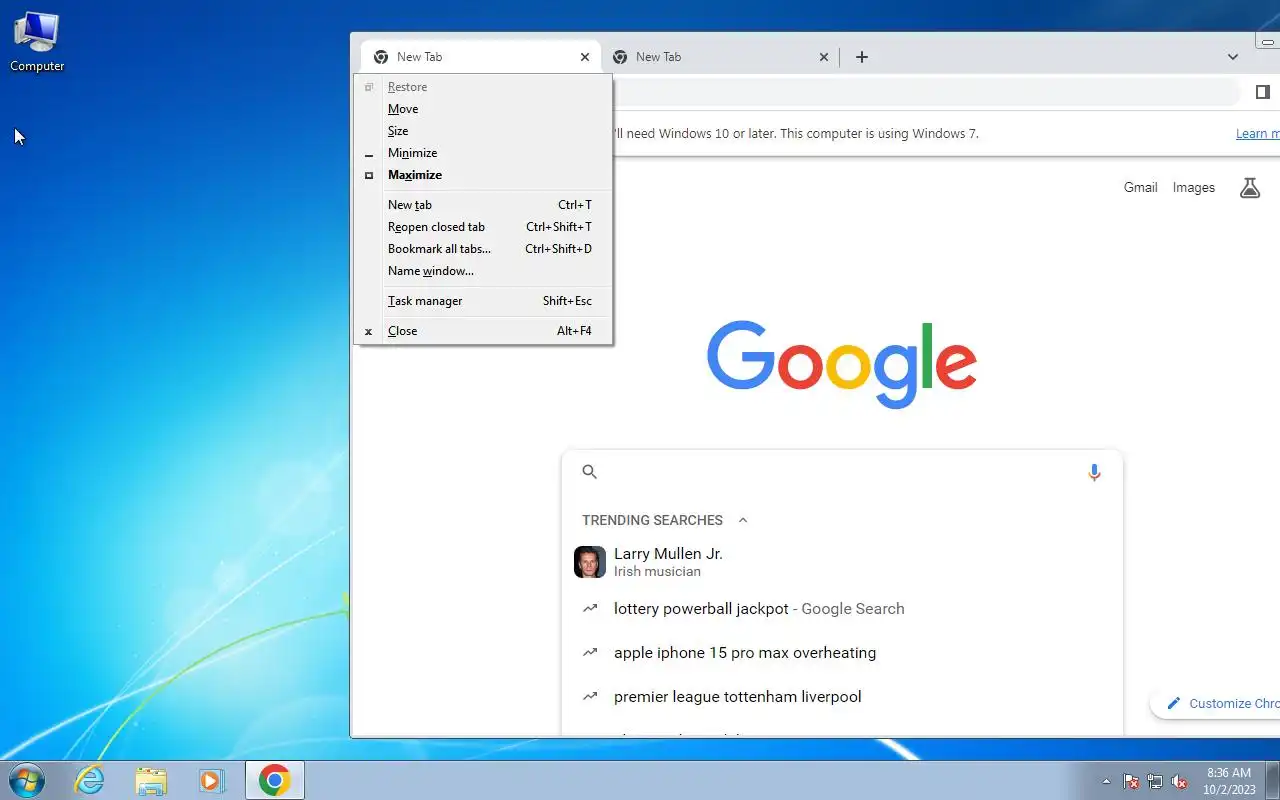Click the trend arrow beside lottery powerball
Viewport: 1280px width, 800px height.
point(590,608)
